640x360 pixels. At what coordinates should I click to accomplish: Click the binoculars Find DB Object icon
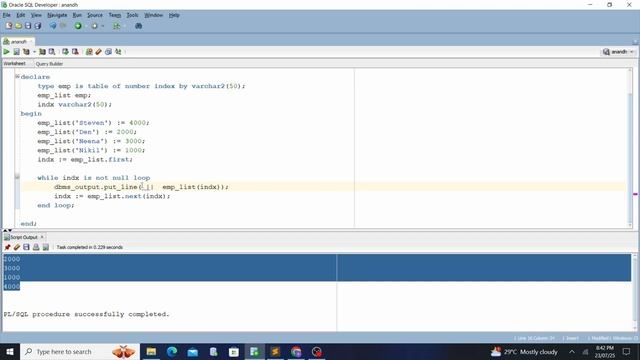(138, 26)
